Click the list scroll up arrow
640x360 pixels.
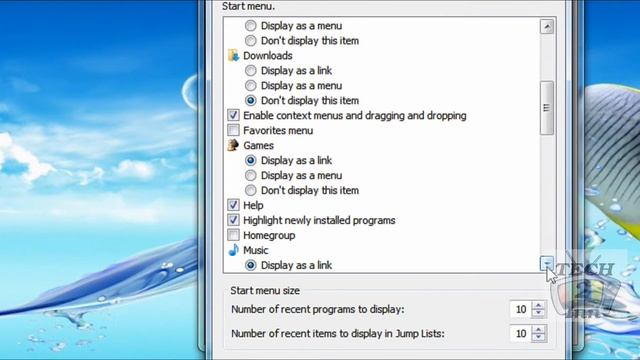coord(547,27)
